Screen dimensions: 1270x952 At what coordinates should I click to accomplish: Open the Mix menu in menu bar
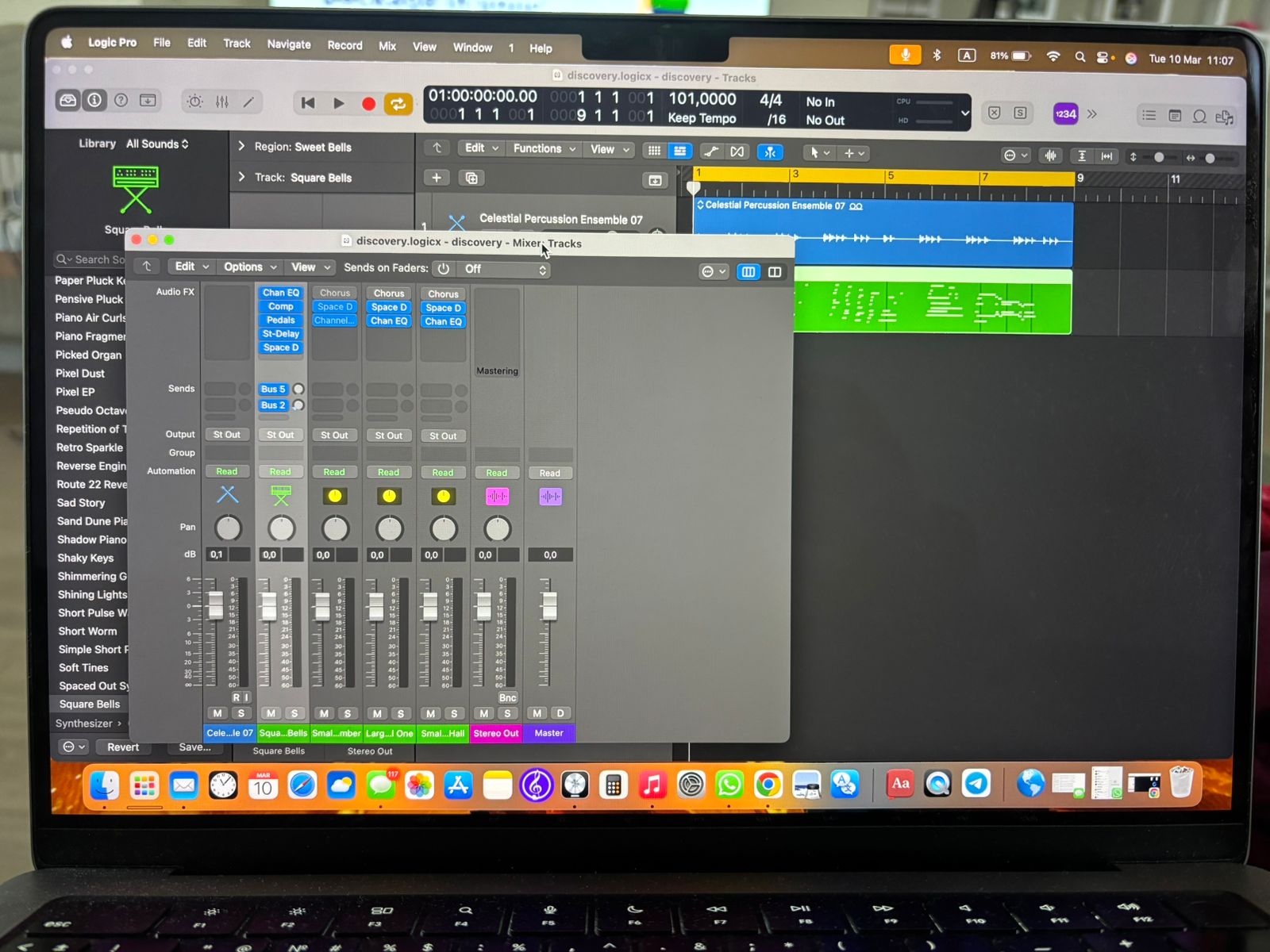coord(387,46)
